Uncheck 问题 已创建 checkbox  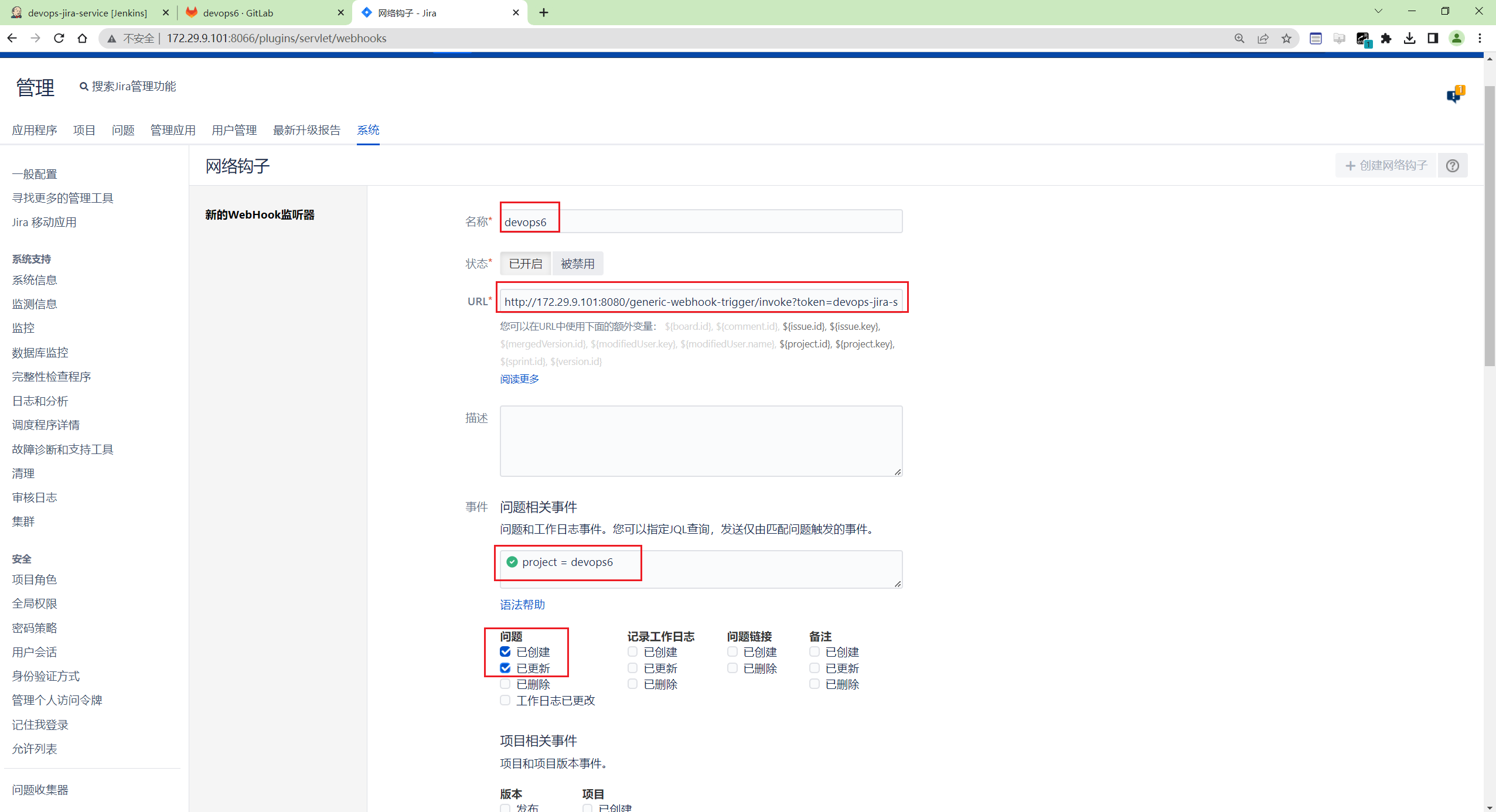click(505, 651)
